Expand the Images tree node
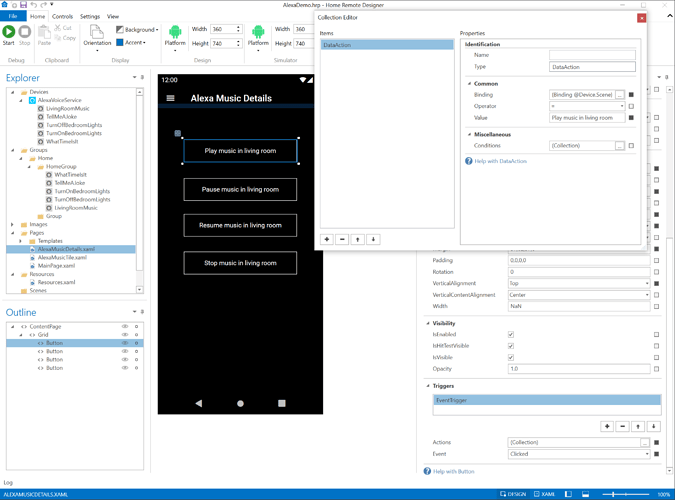 (x=12, y=224)
